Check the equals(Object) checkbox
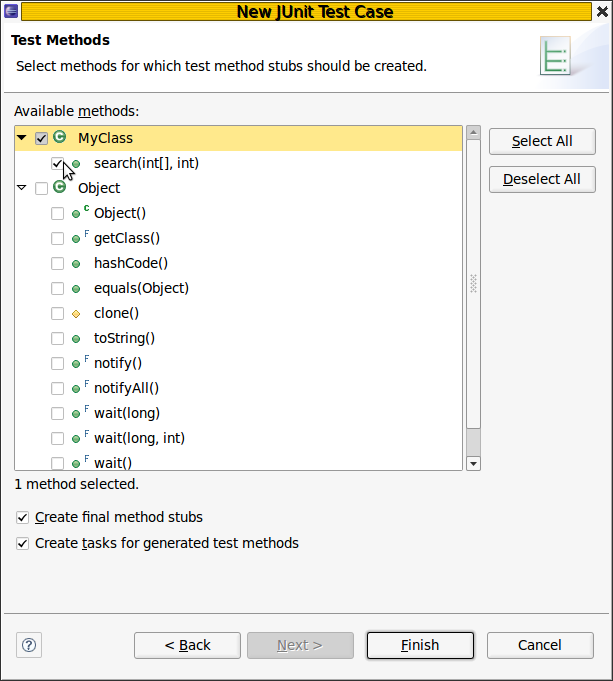613x681 pixels. click(57, 288)
